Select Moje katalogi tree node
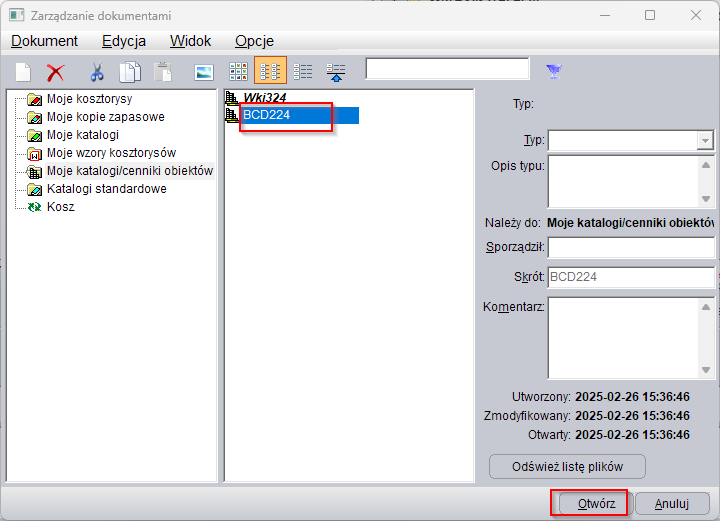The height and width of the screenshot is (521, 720). 83,134
